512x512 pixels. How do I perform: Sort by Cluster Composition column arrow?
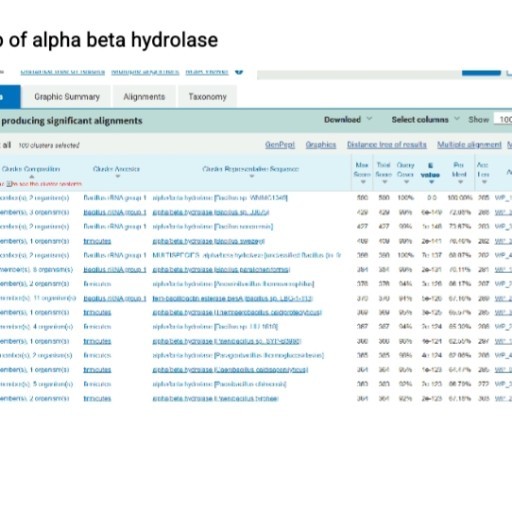(x=32, y=176)
